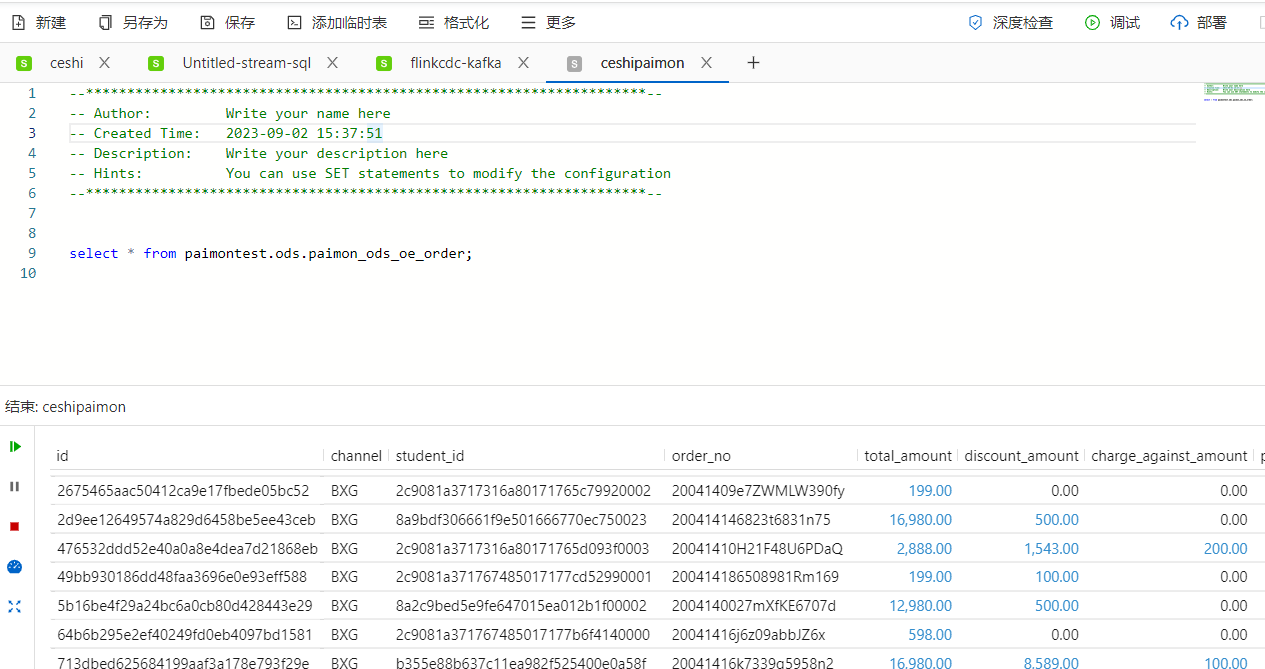Select id cell 2d9ee12649574a829d6458be5ee43ceb
The width and height of the screenshot is (1265, 669).
tap(186, 520)
